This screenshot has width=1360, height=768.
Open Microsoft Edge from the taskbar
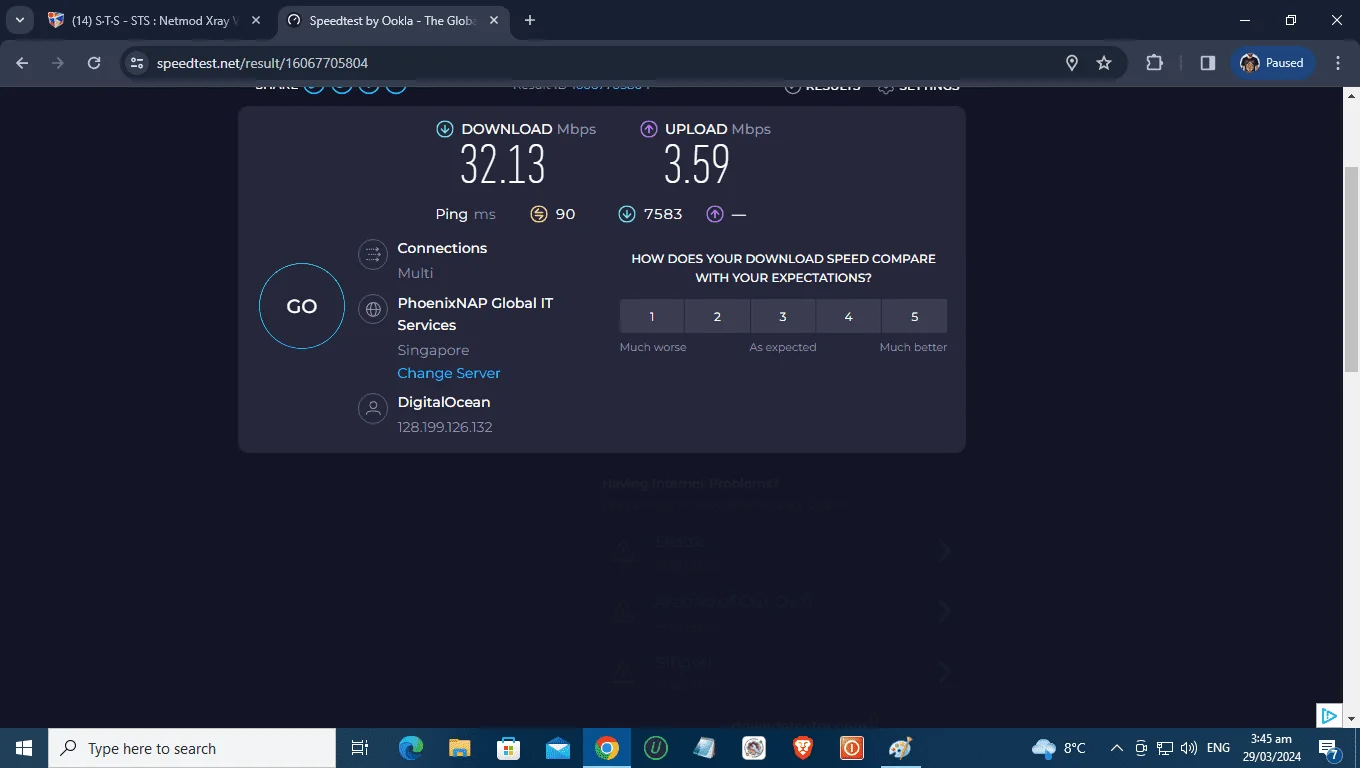pyautogui.click(x=411, y=748)
